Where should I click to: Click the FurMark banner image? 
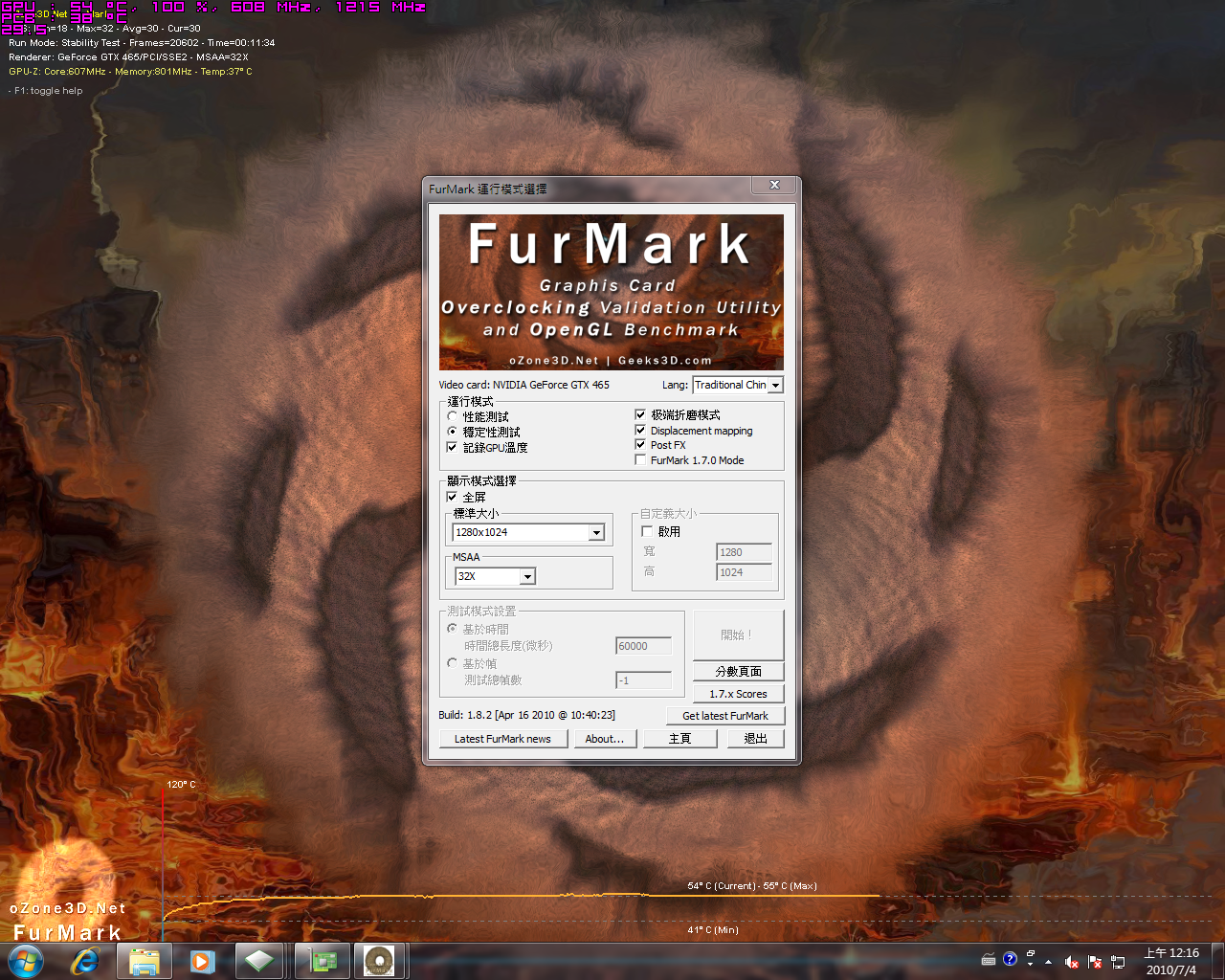click(612, 292)
